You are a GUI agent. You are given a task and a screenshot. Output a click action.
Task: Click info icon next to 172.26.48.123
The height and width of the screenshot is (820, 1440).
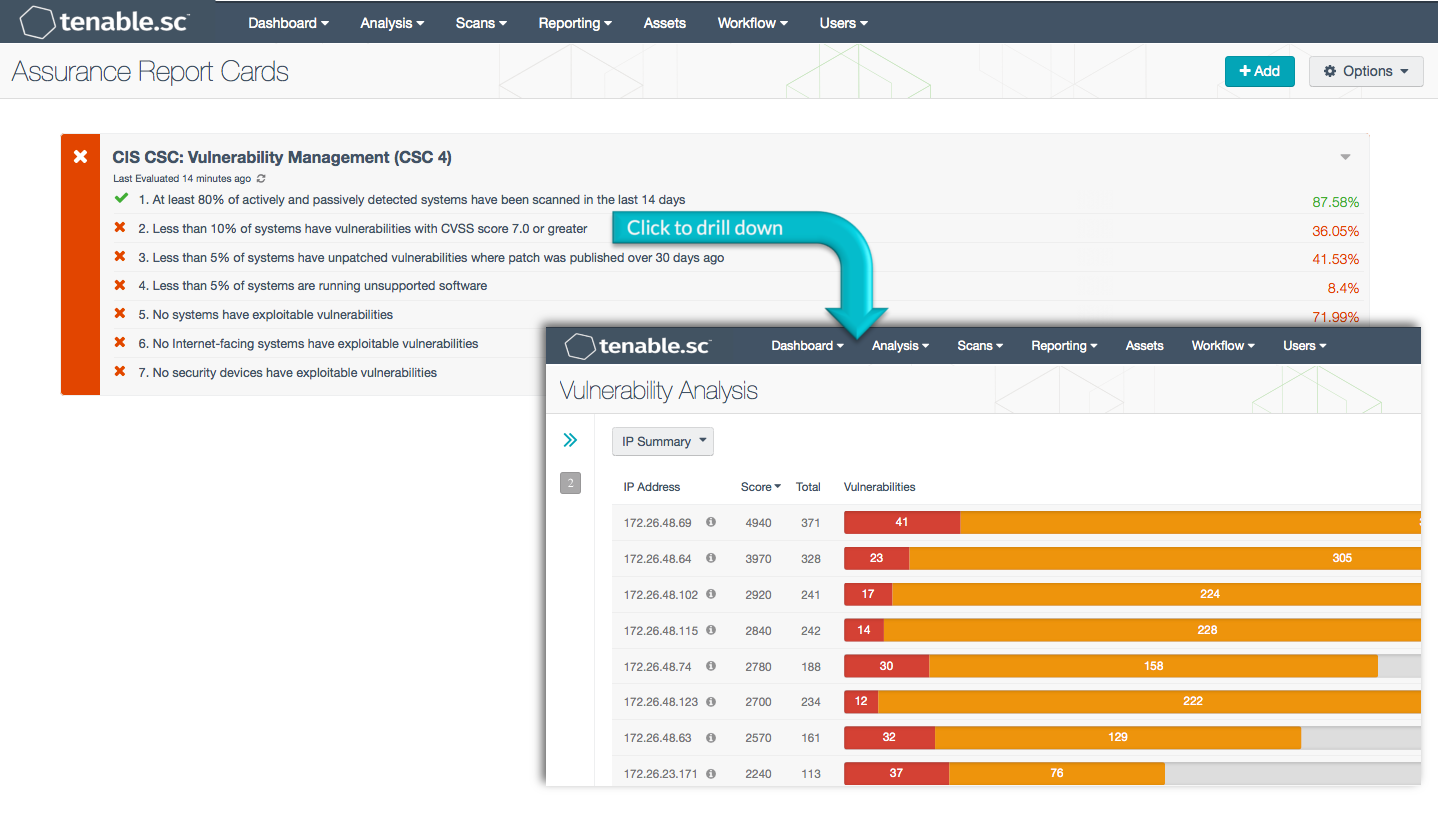711,702
